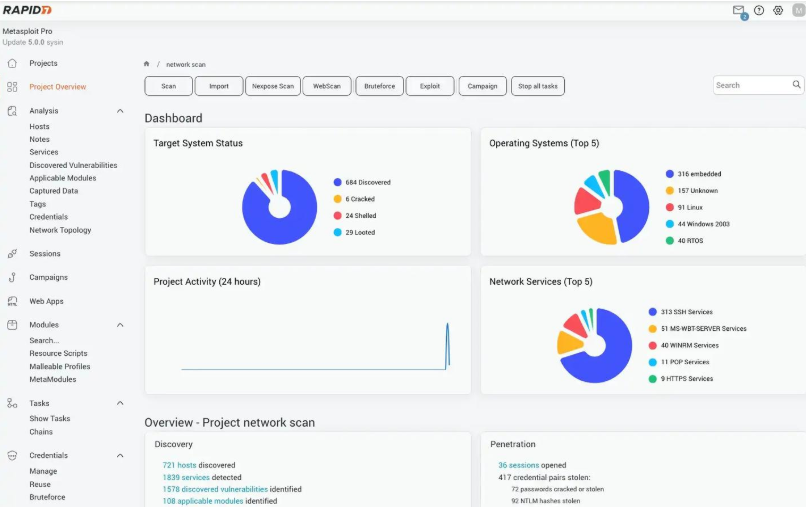Open Hosts under Analysis
This screenshot has height=507, width=806.
click(x=40, y=126)
